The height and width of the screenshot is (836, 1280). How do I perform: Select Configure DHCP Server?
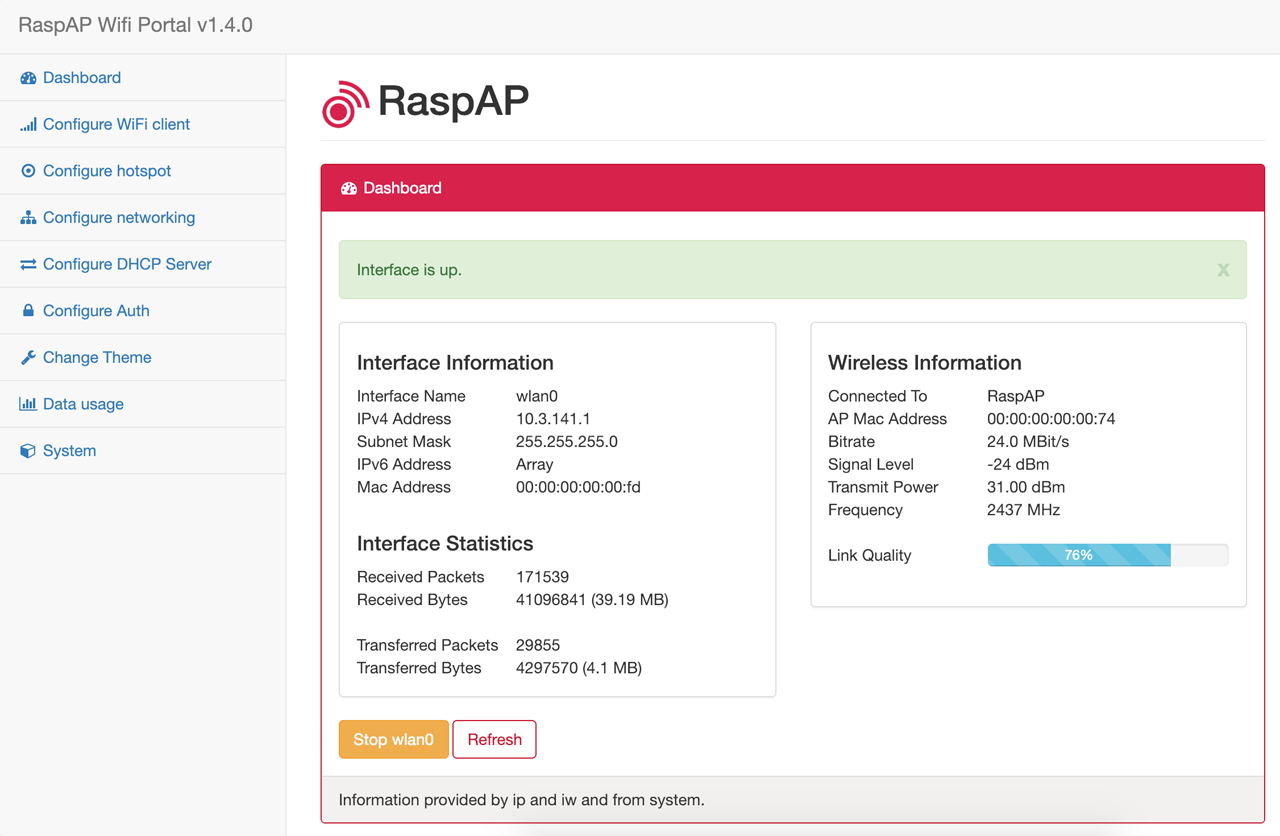click(x=143, y=264)
